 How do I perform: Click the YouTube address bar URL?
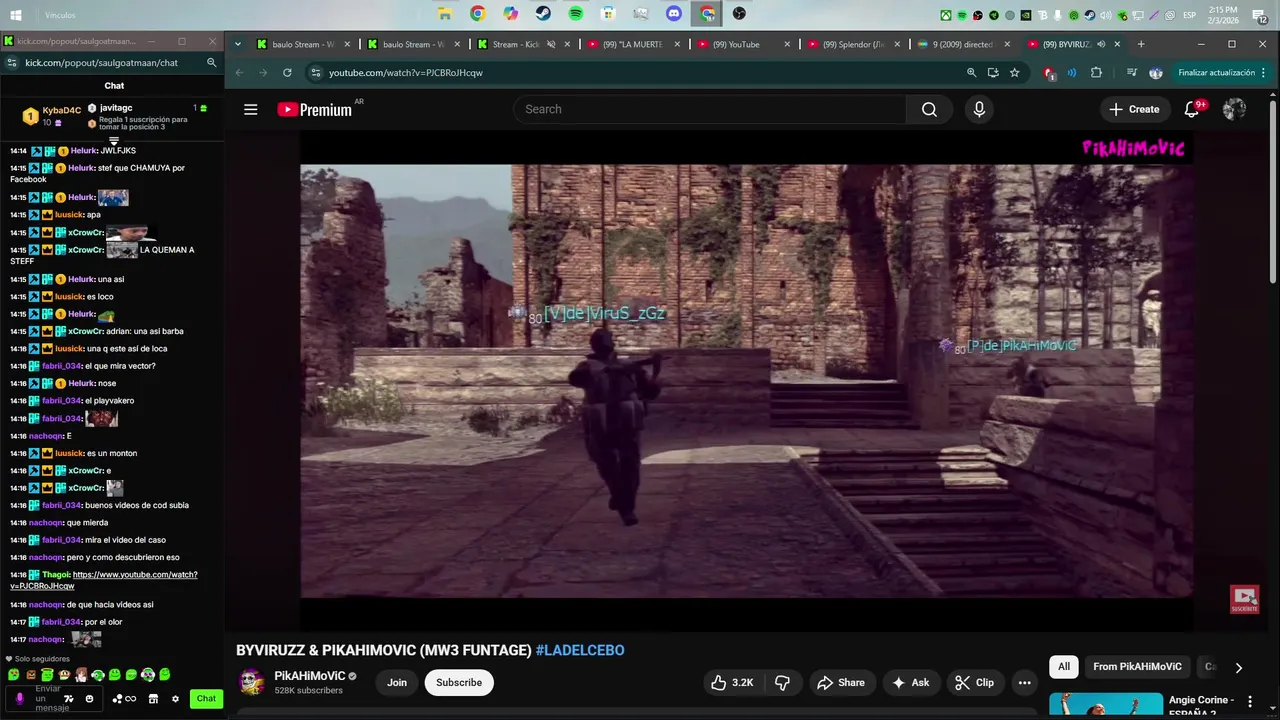(x=406, y=73)
